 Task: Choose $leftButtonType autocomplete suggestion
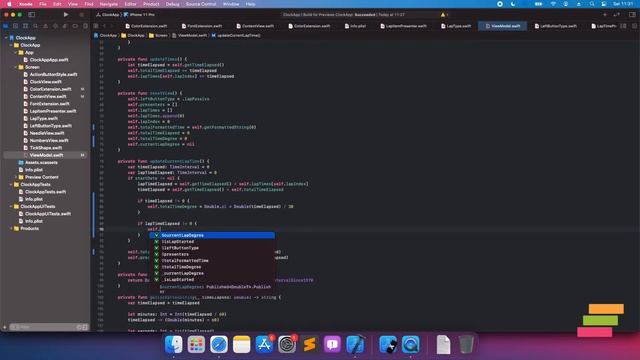tap(212, 248)
